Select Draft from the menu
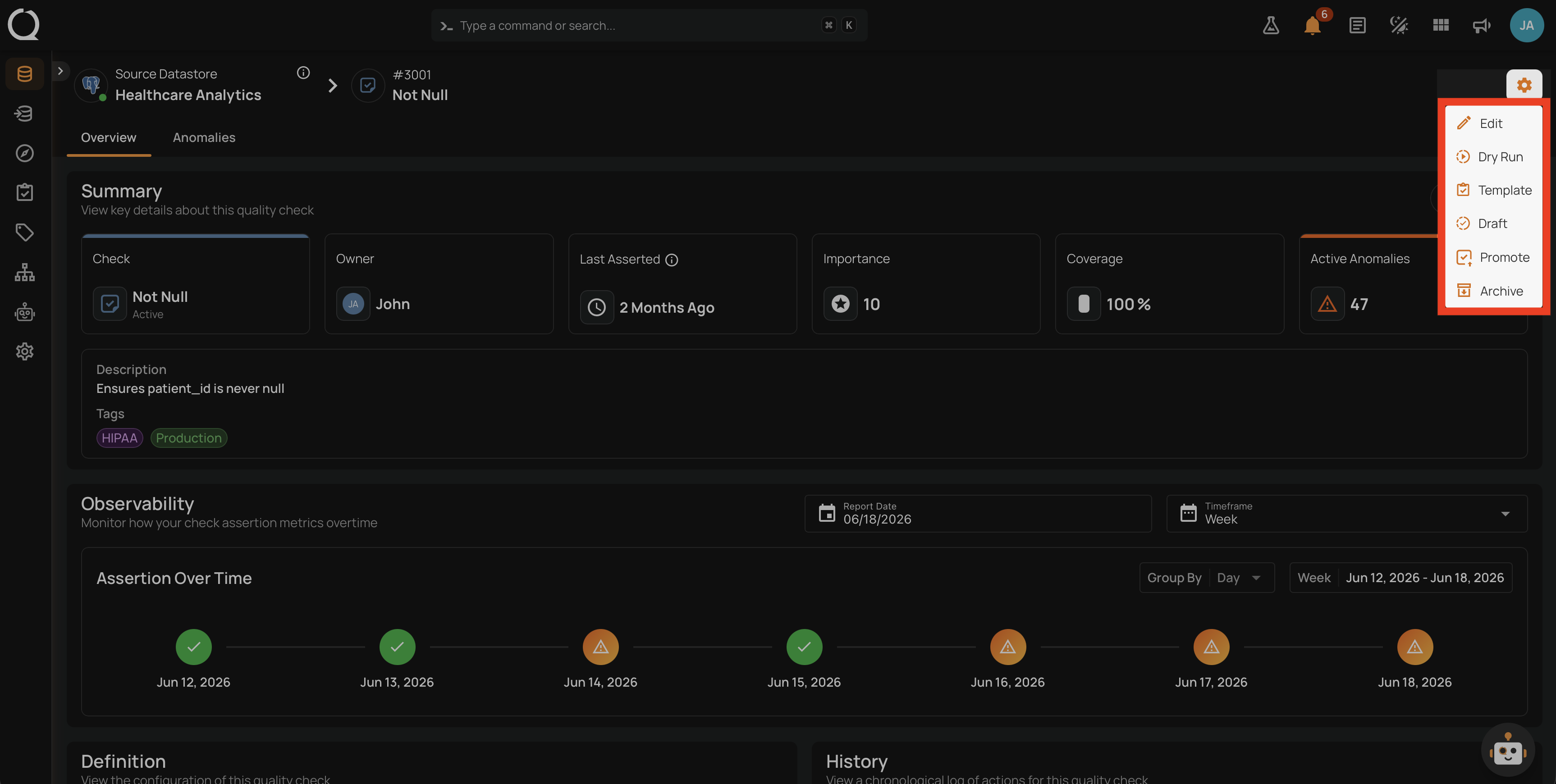The width and height of the screenshot is (1556, 784). coord(1493,223)
